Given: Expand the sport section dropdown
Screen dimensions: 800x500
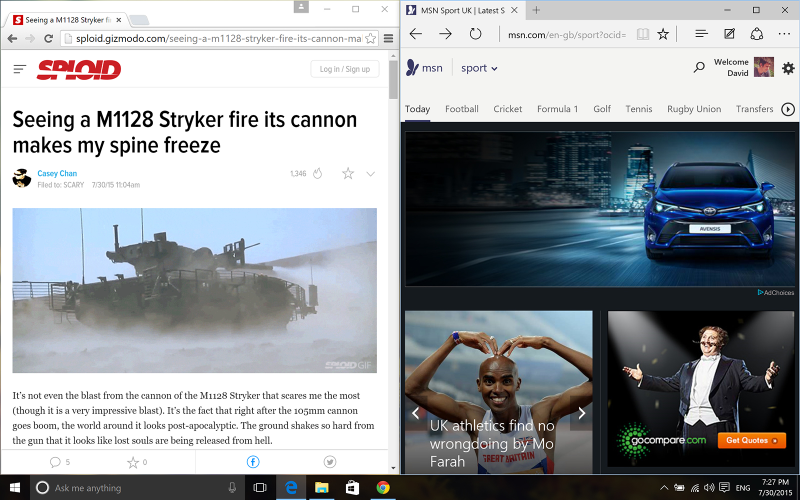Looking at the screenshot, I should pyautogui.click(x=479, y=68).
